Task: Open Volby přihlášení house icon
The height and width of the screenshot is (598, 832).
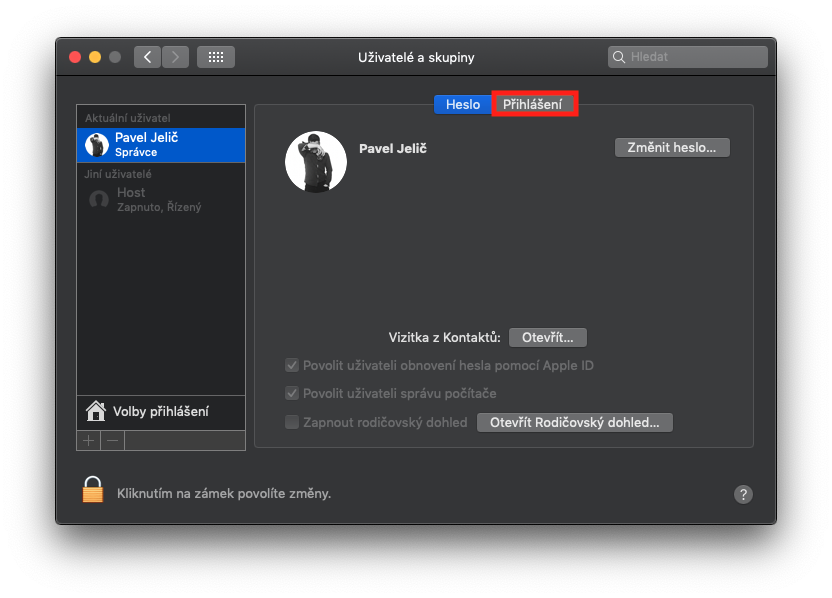Action: (96, 411)
